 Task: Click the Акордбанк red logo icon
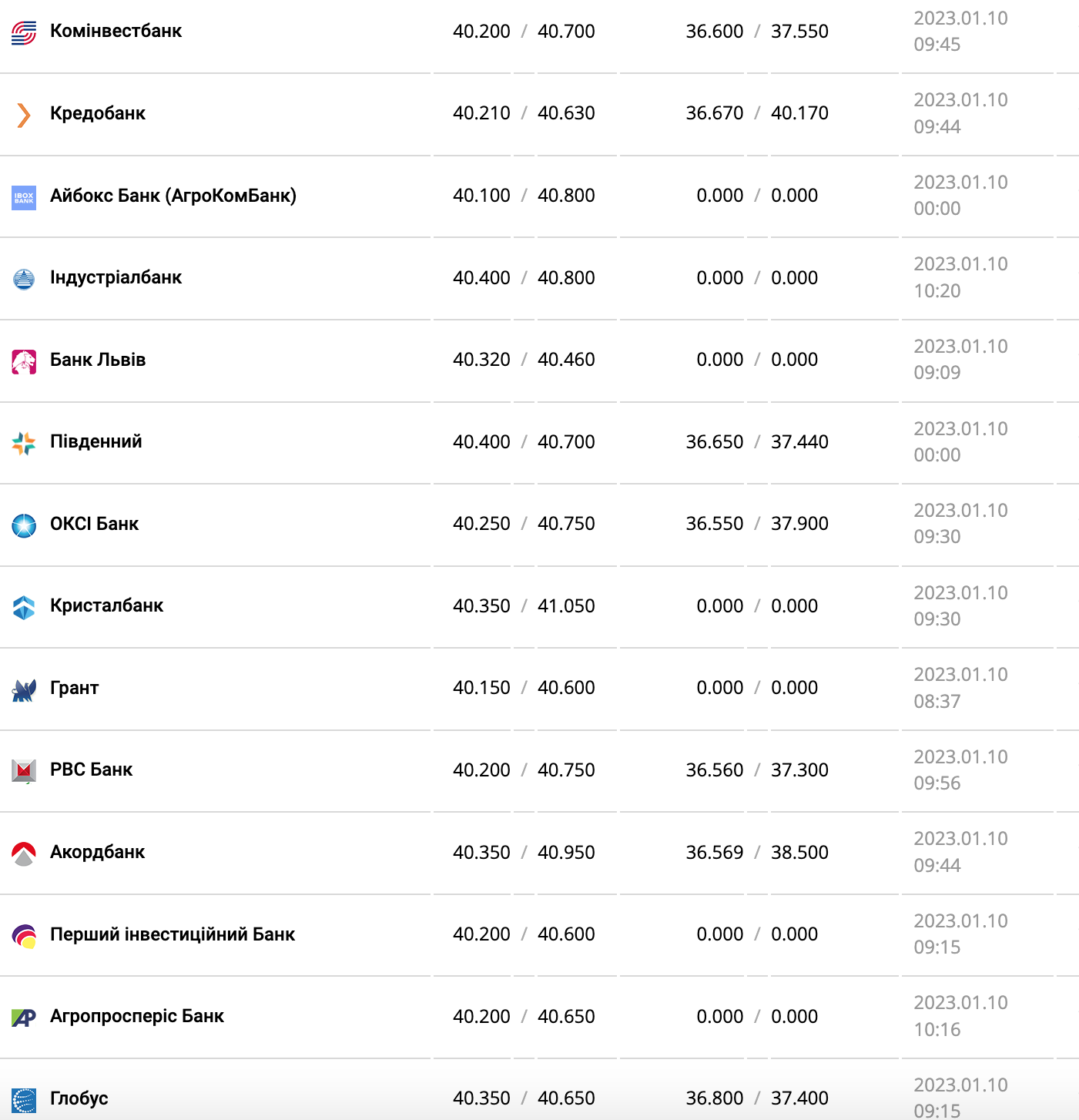pos(24,853)
